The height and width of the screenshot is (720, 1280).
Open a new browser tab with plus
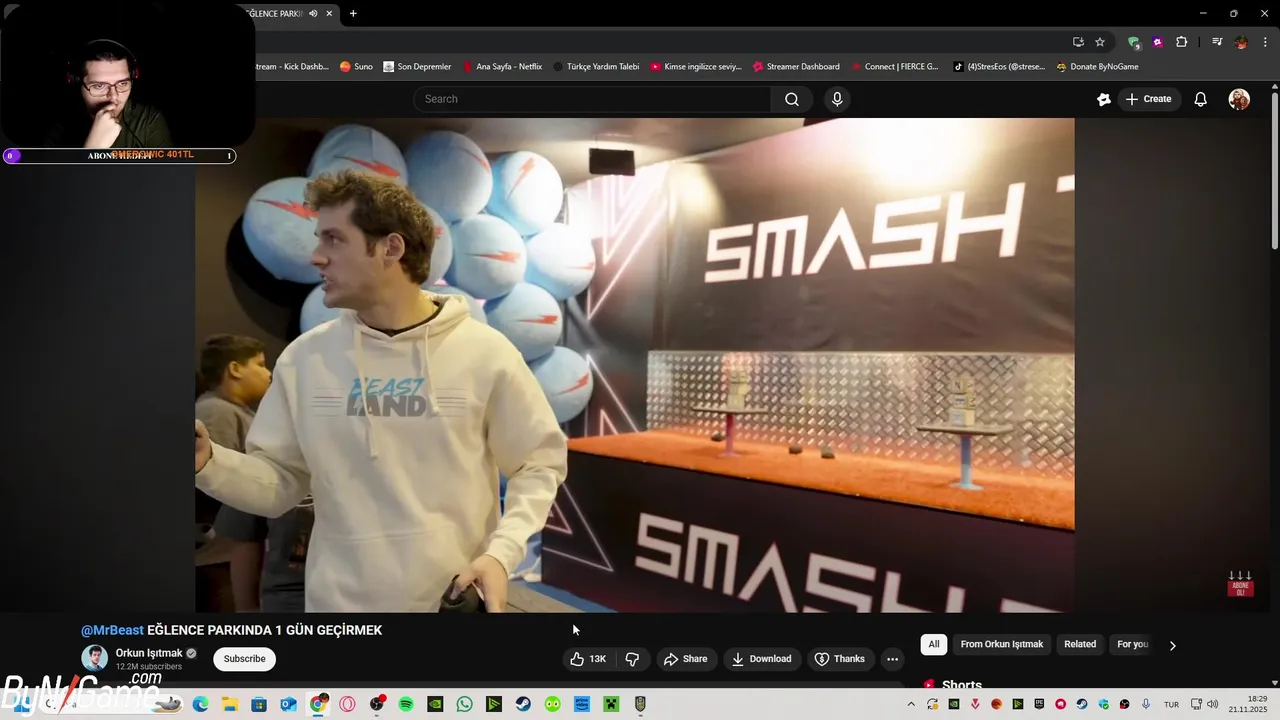point(353,13)
